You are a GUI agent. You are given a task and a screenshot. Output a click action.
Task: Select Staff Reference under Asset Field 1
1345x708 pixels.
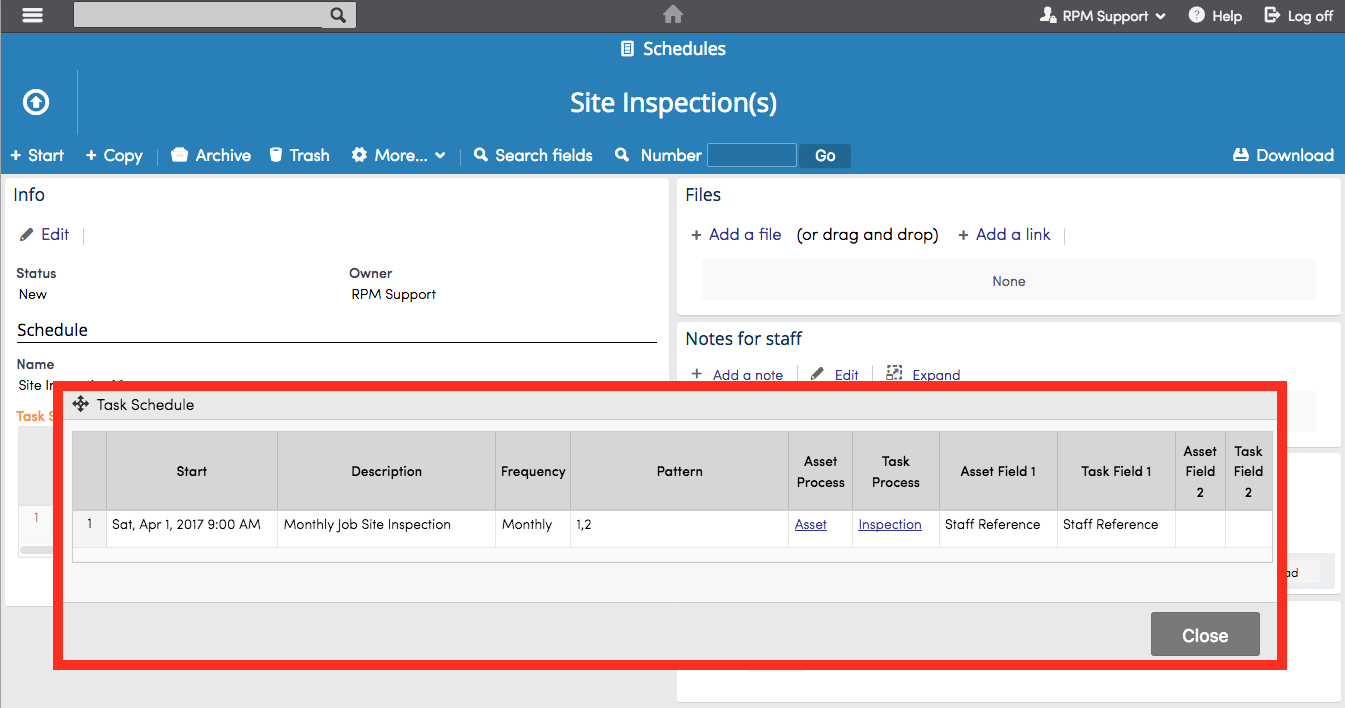998,529
